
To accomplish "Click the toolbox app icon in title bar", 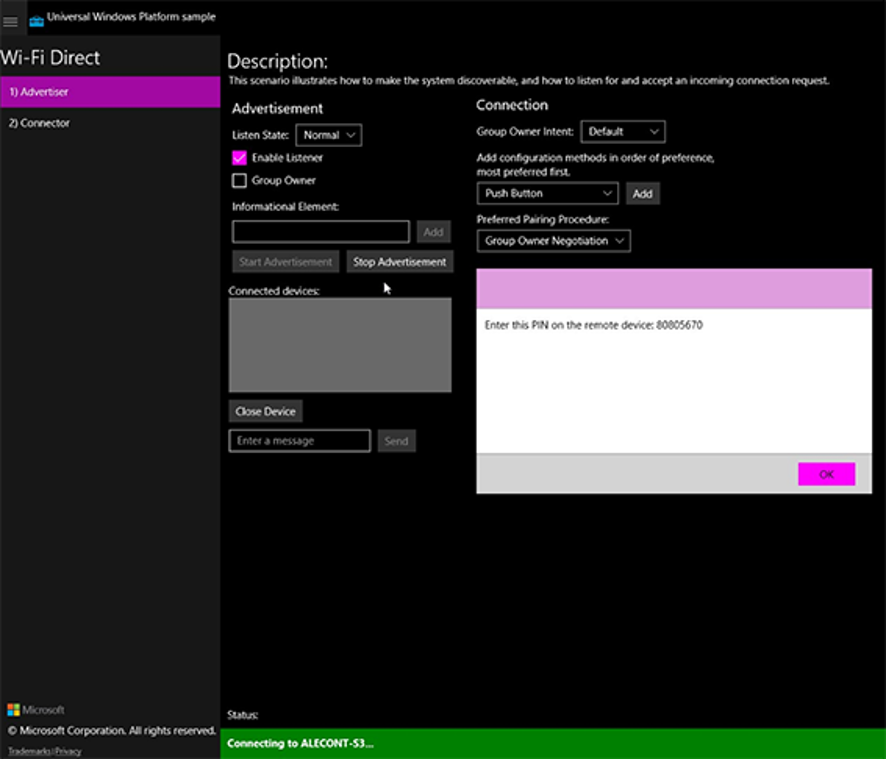I will tap(36, 20).
